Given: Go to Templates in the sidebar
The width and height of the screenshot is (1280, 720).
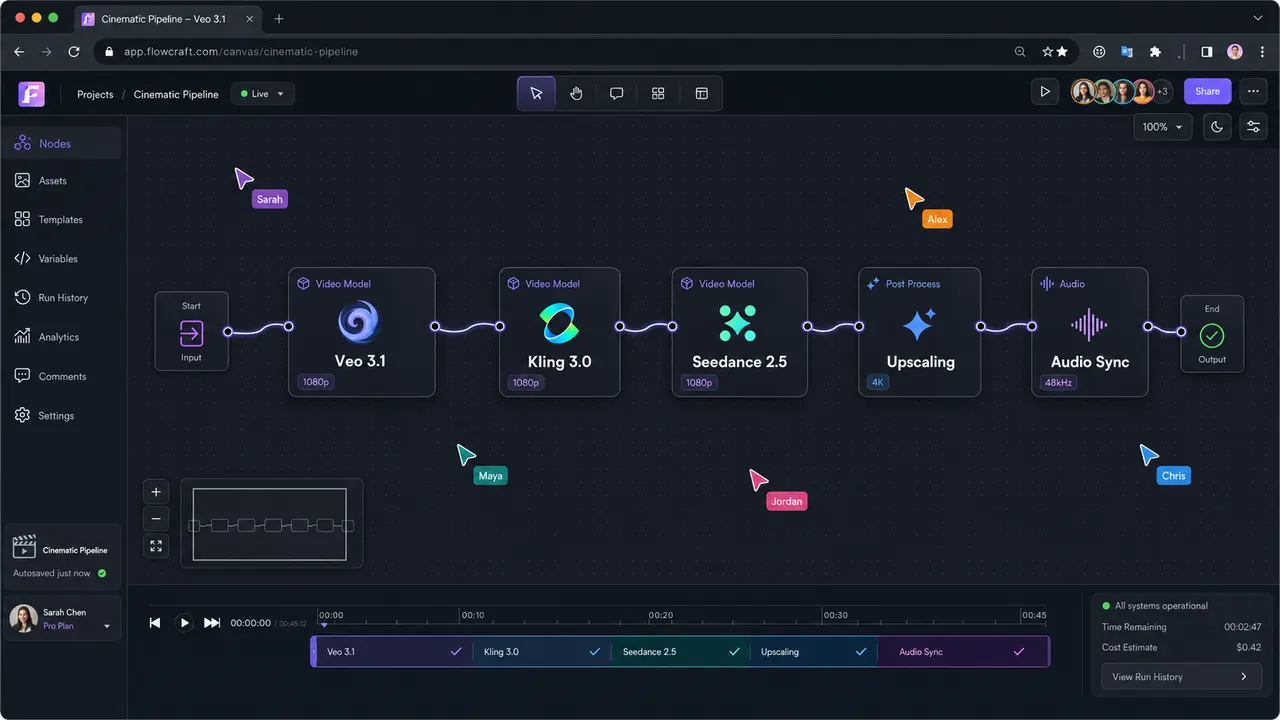Looking at the screenshot, I should 61,220.
